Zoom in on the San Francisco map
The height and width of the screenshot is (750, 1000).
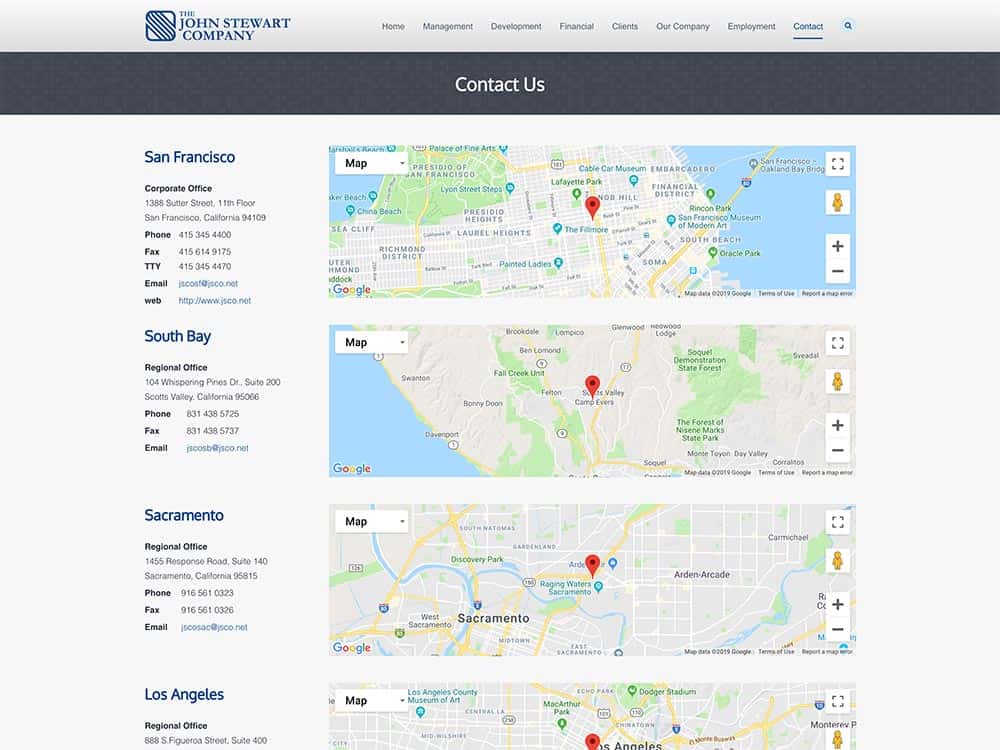pos(837,246)
